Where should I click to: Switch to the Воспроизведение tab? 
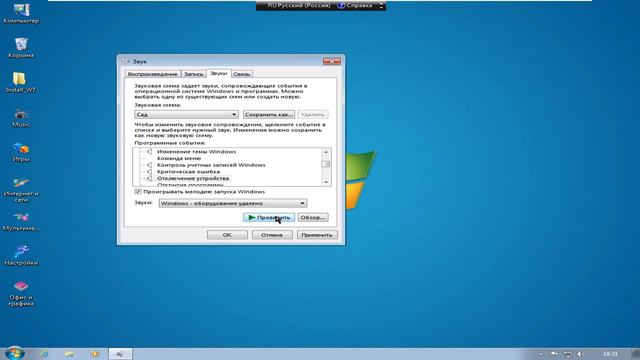[x=152, y=74]
